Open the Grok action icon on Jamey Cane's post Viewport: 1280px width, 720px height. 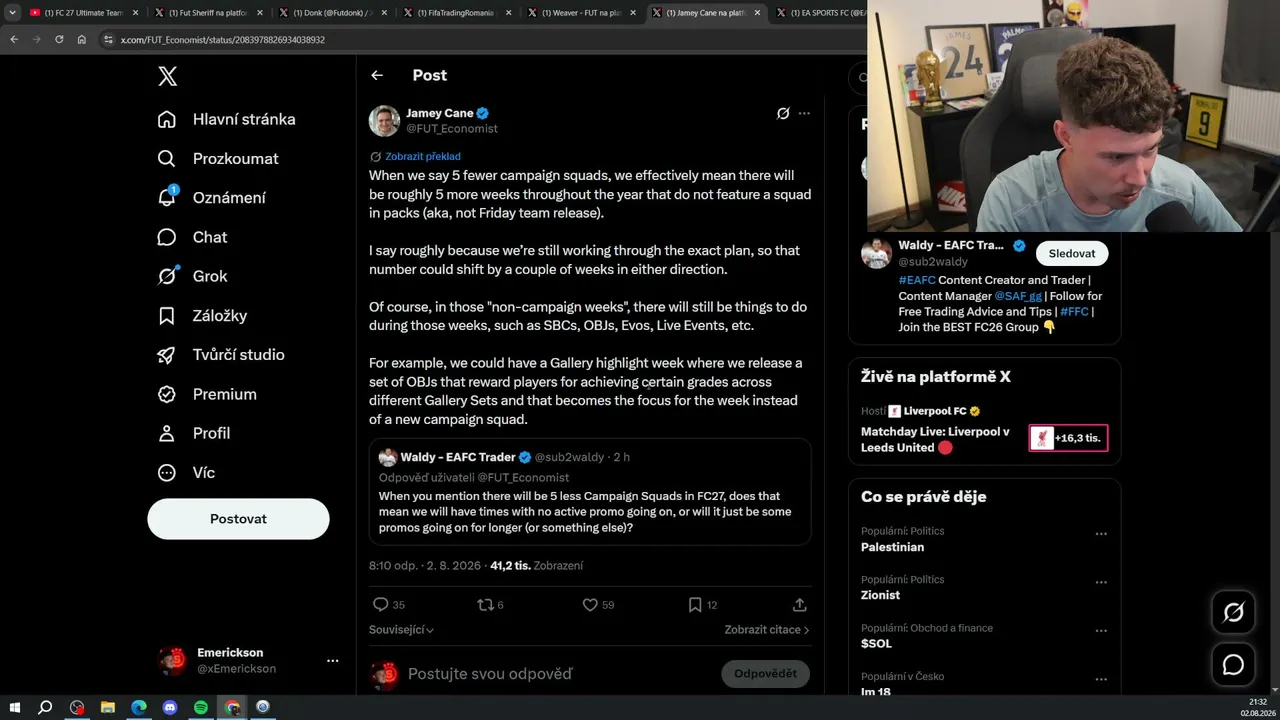tap(783, 113)
